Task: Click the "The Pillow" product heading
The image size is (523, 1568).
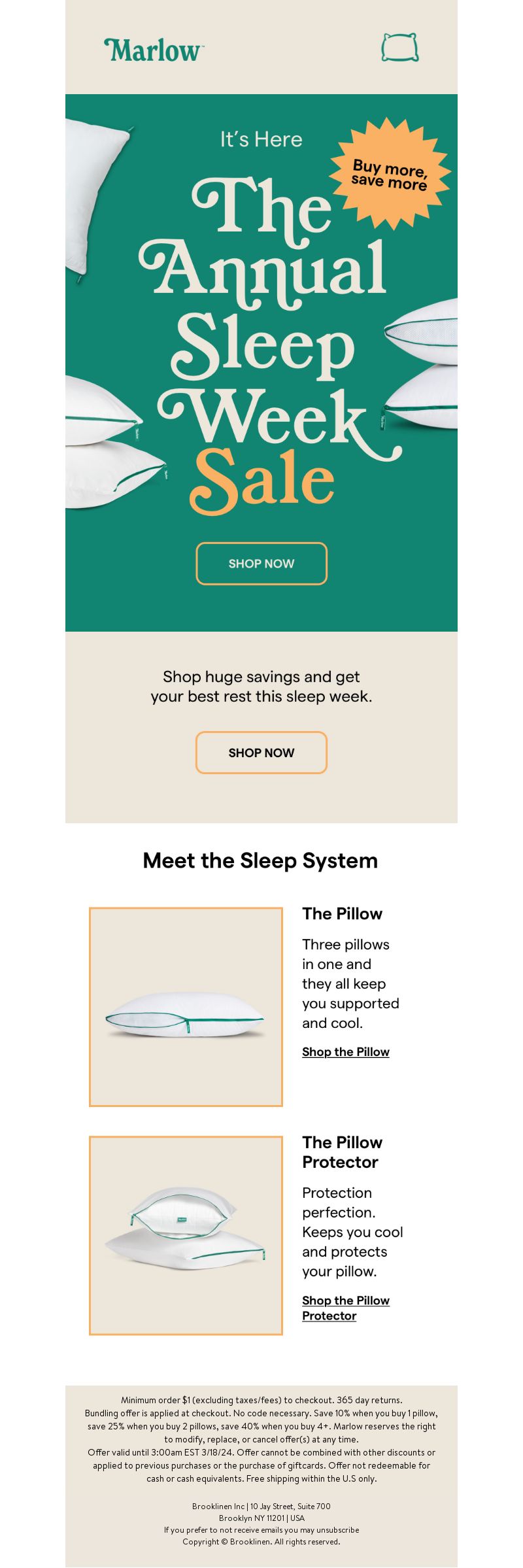Action: 342,913
